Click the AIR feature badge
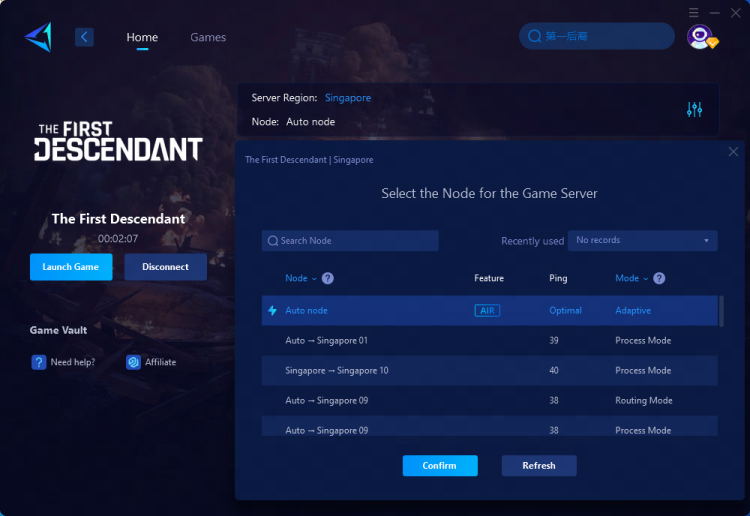The image size is (750, 516). click(x=487, y=310)
